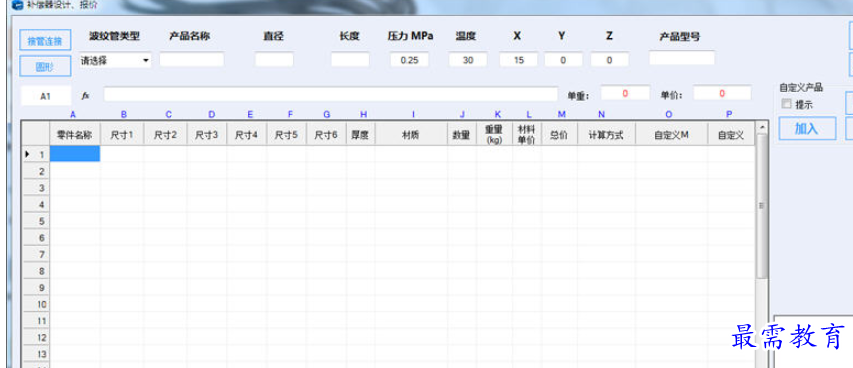
Task: Select the Y field showing 0
Action: point(563,60)
